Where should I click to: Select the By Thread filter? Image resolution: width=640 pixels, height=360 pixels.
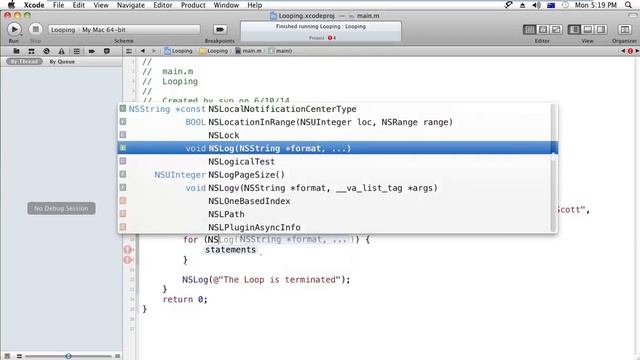24,62
